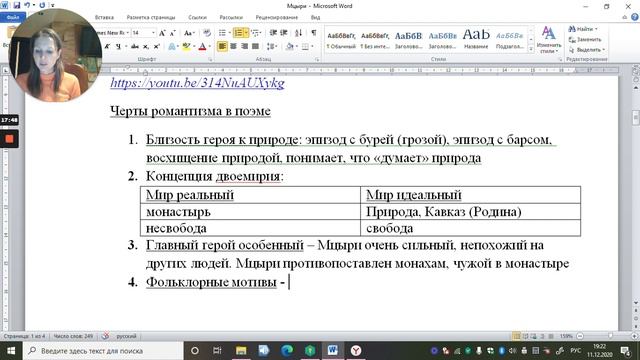
Task: Click the Grow Font icon
Action: 162,33
